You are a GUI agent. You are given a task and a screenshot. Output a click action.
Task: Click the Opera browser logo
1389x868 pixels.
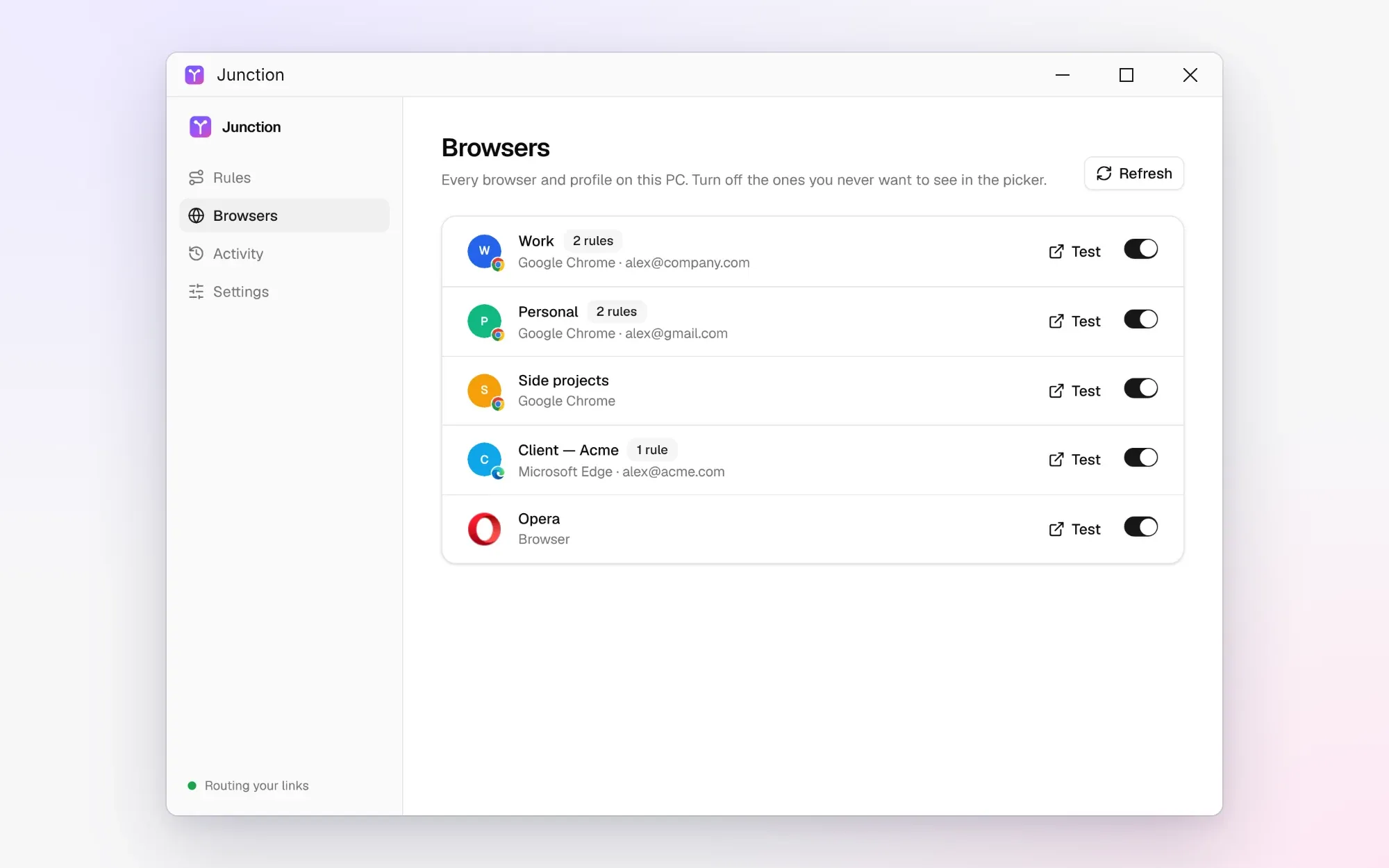tap(485, 529)
